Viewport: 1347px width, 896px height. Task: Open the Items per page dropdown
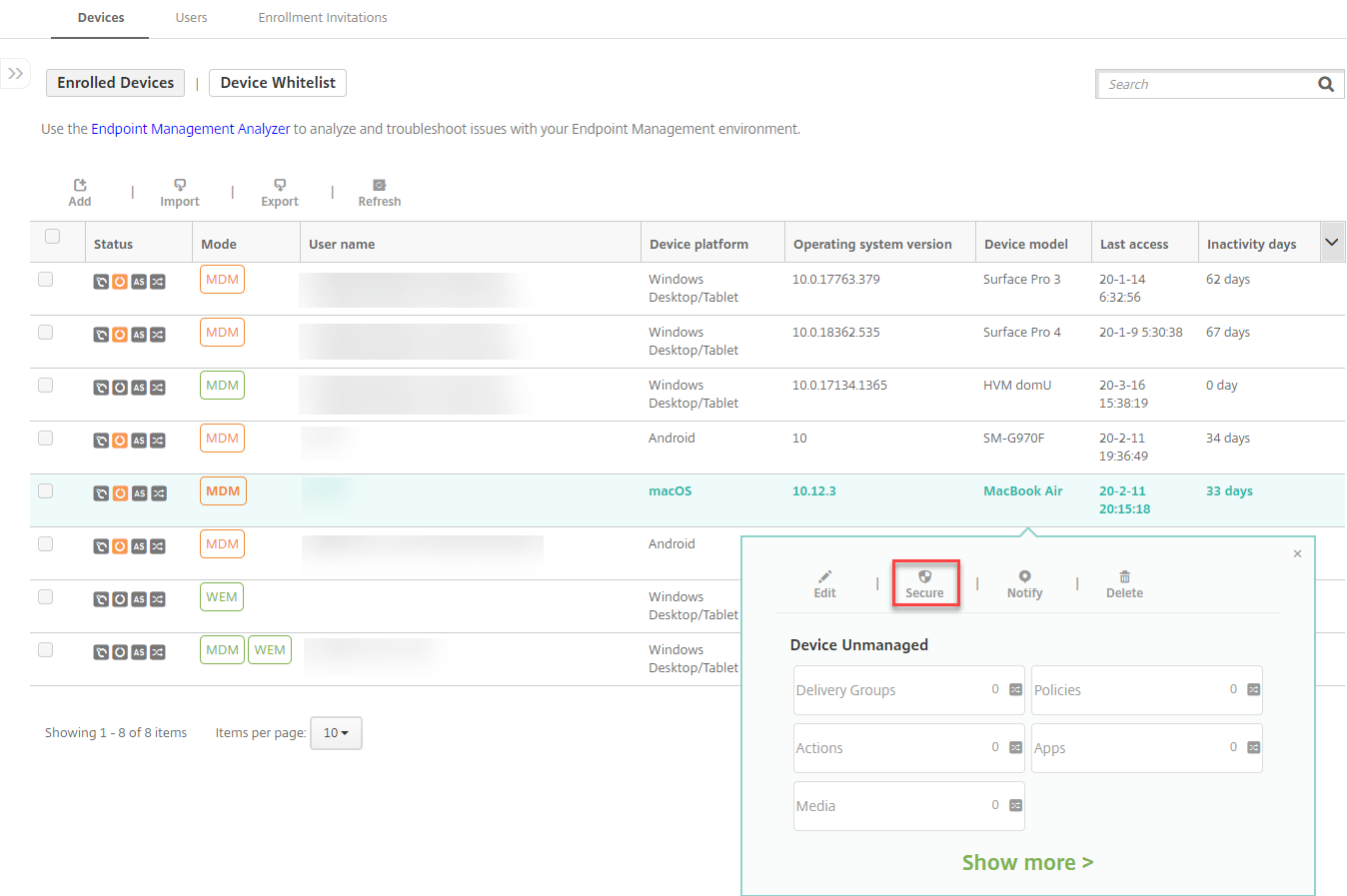pos(336,733)
